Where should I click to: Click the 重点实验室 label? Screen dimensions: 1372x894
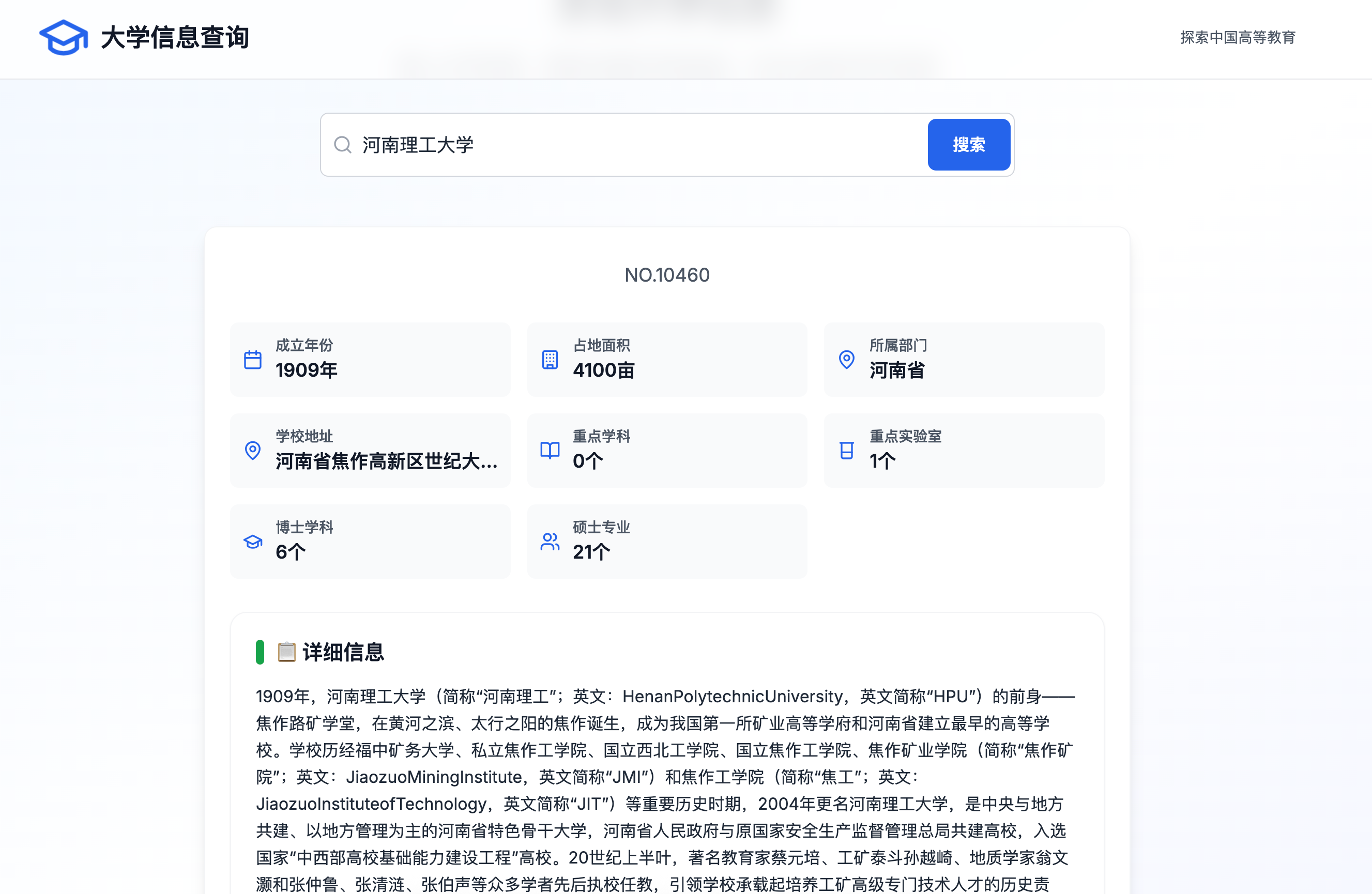pos(906,436)
